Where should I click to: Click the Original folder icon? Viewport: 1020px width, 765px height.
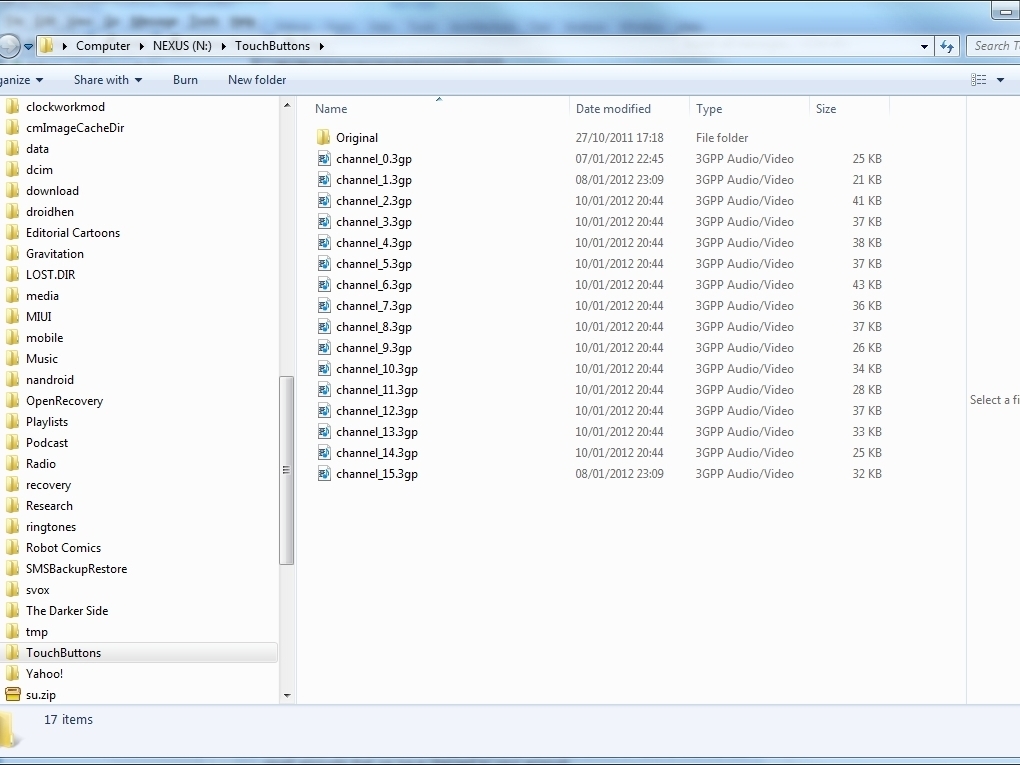click(x=323, y=137)
